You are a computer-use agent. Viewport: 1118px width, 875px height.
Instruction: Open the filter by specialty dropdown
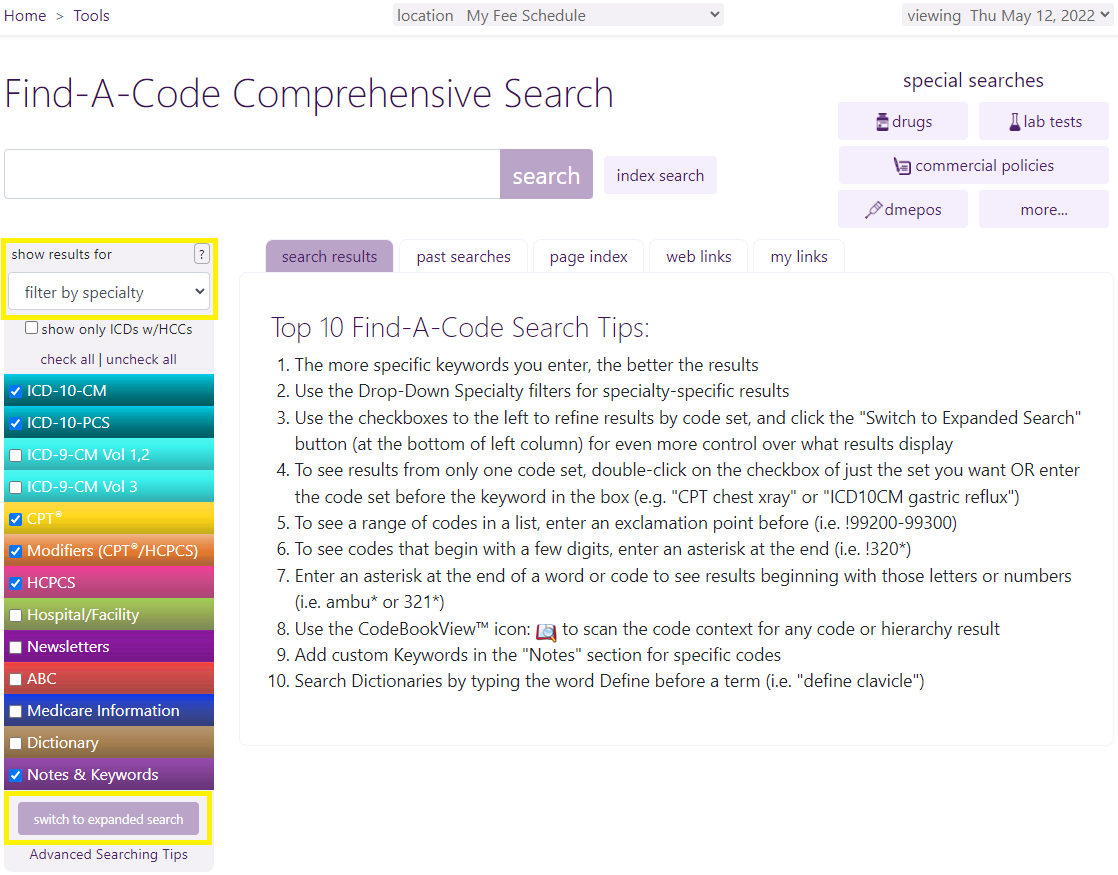[109, 292]
